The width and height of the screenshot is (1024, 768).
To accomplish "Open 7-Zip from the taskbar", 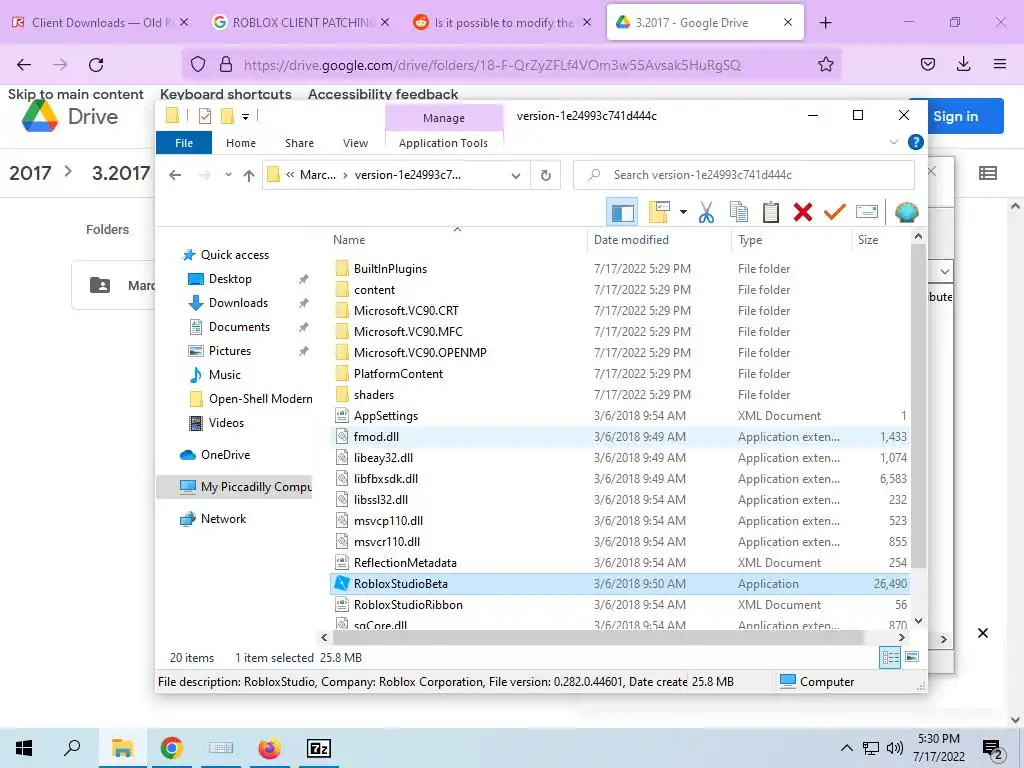I will tap(319, 748).
